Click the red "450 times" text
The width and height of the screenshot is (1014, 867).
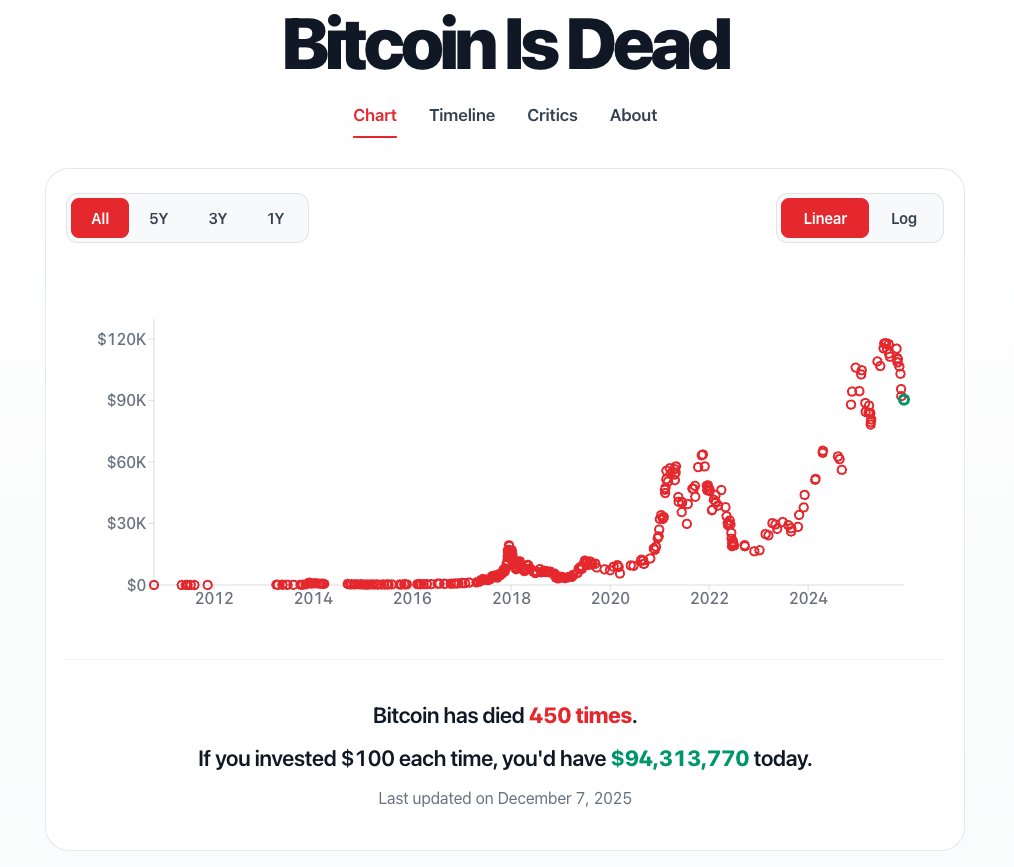(x=580, y=716)
